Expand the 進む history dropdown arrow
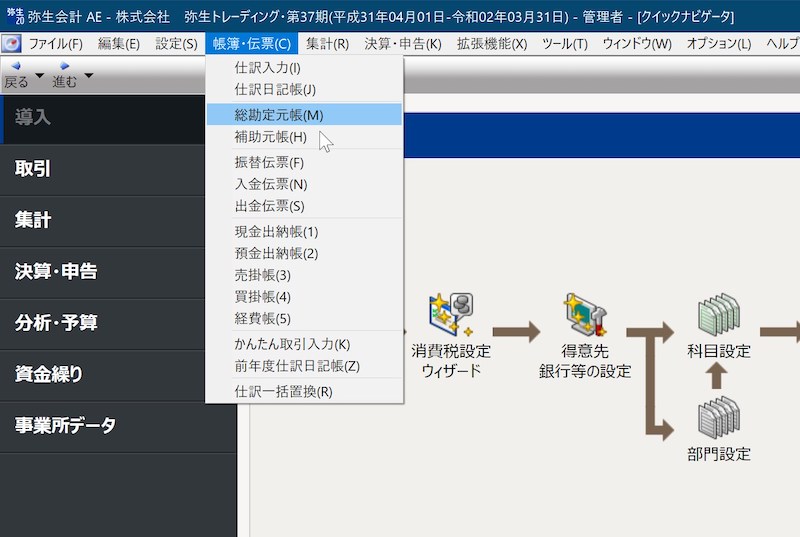 pyautogui.click(x=89, y=75)
